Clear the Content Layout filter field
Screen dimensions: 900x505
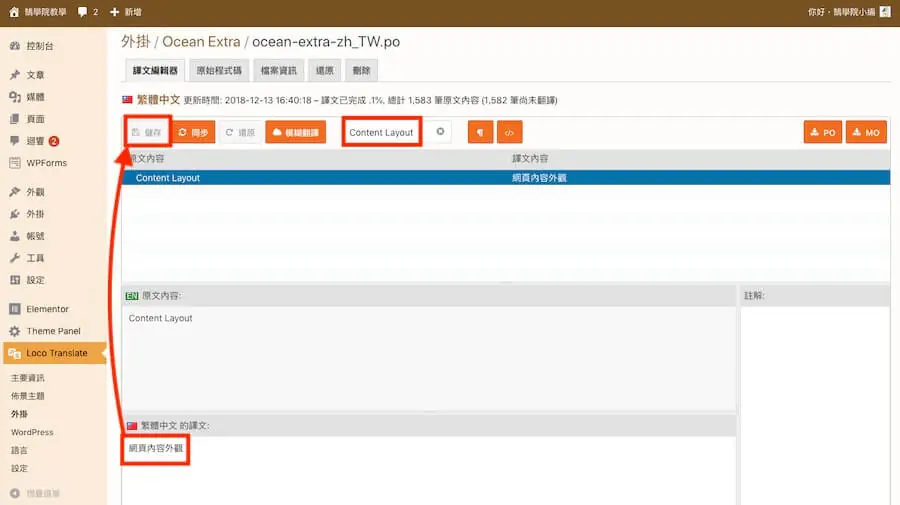pos(440,131)
